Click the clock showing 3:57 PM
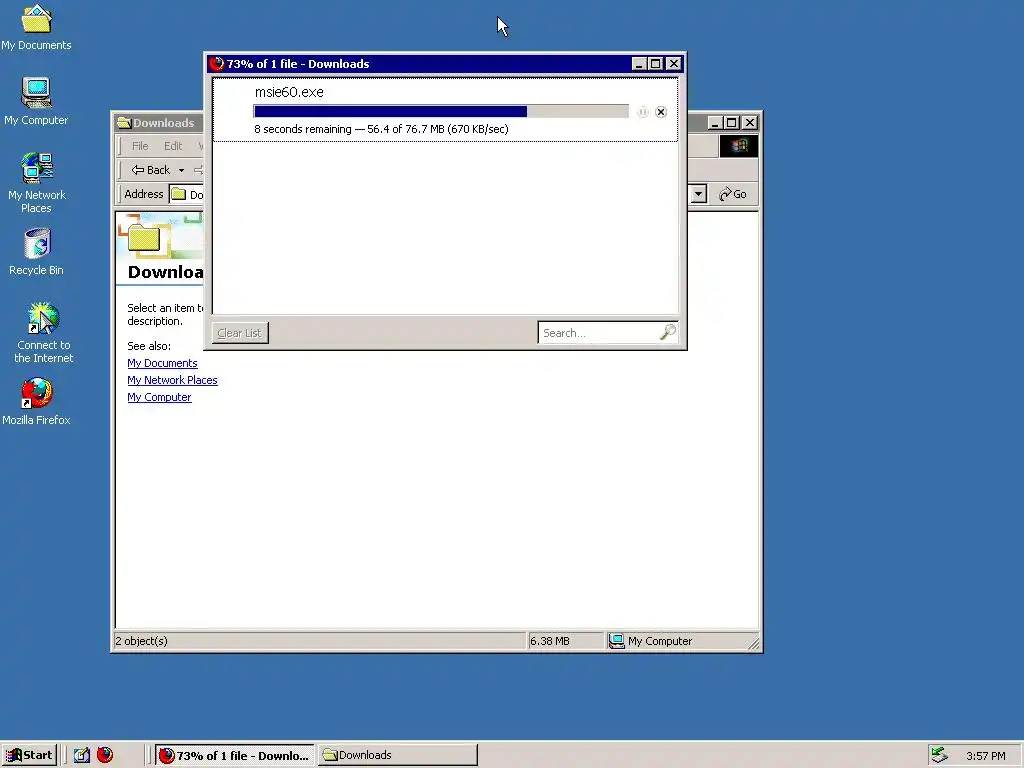This screenshot has height=768, width=1024. [985, 756]
